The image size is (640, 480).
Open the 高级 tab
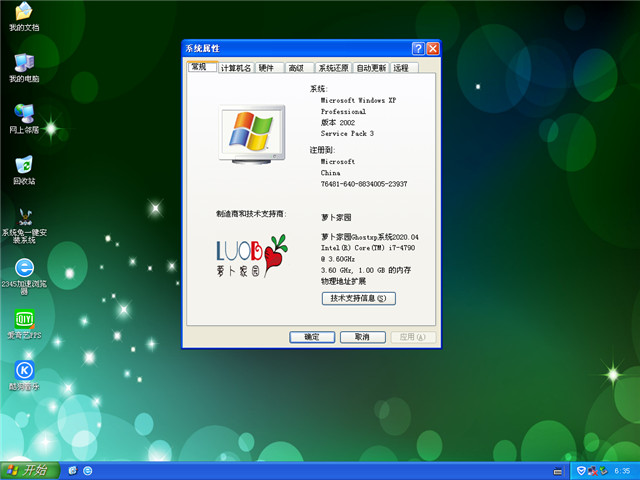click(x=299, y=68)
